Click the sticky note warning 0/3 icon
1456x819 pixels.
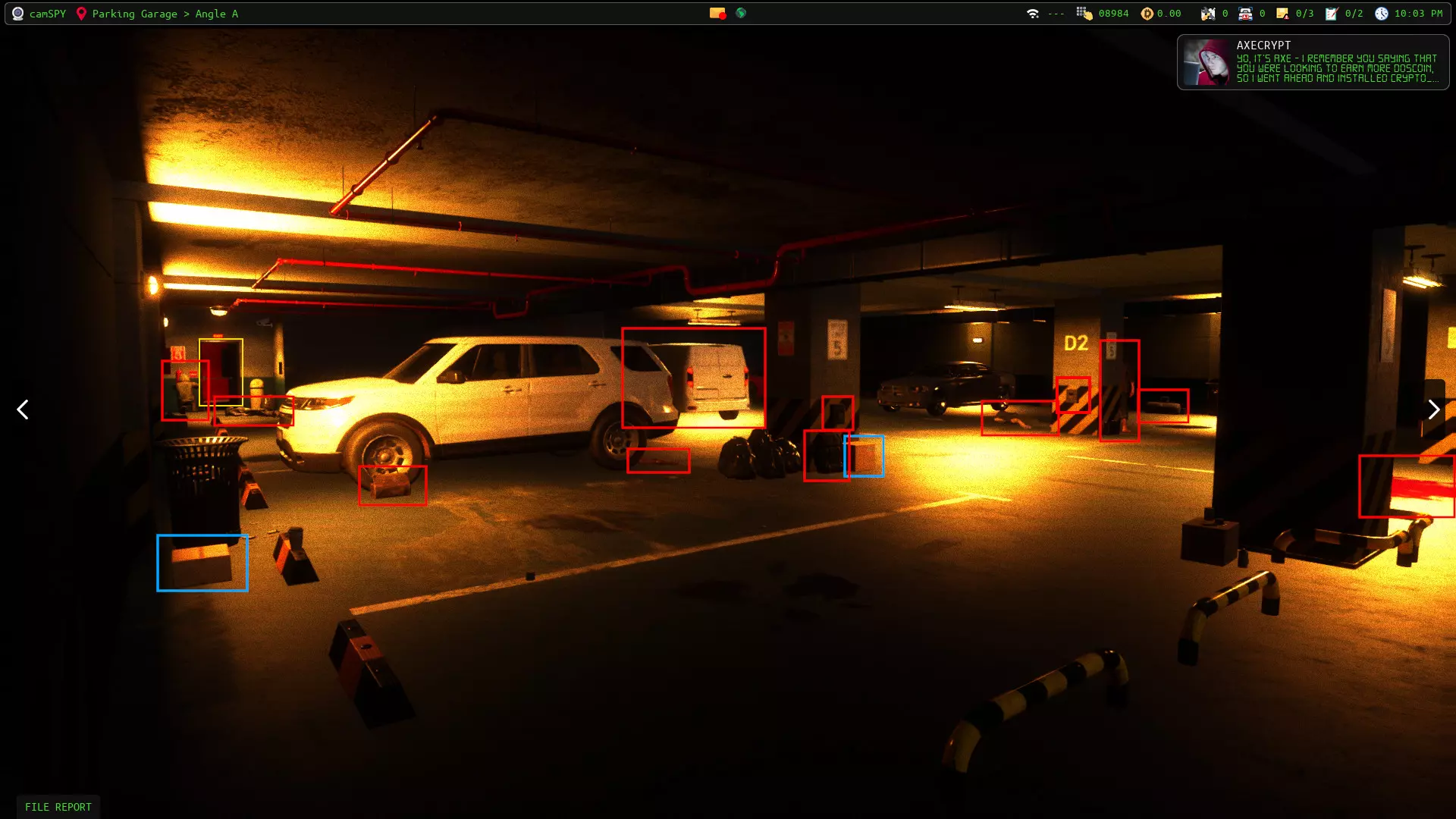(x=1282, y=14)
